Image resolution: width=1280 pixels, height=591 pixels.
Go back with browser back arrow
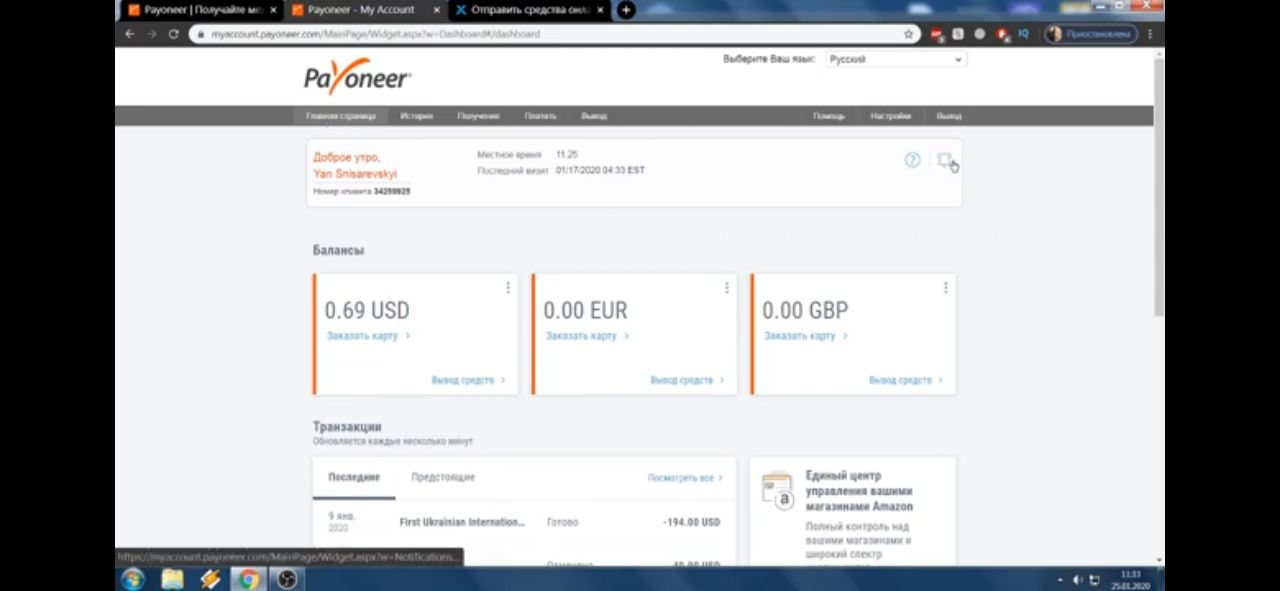tap(129, 34)
